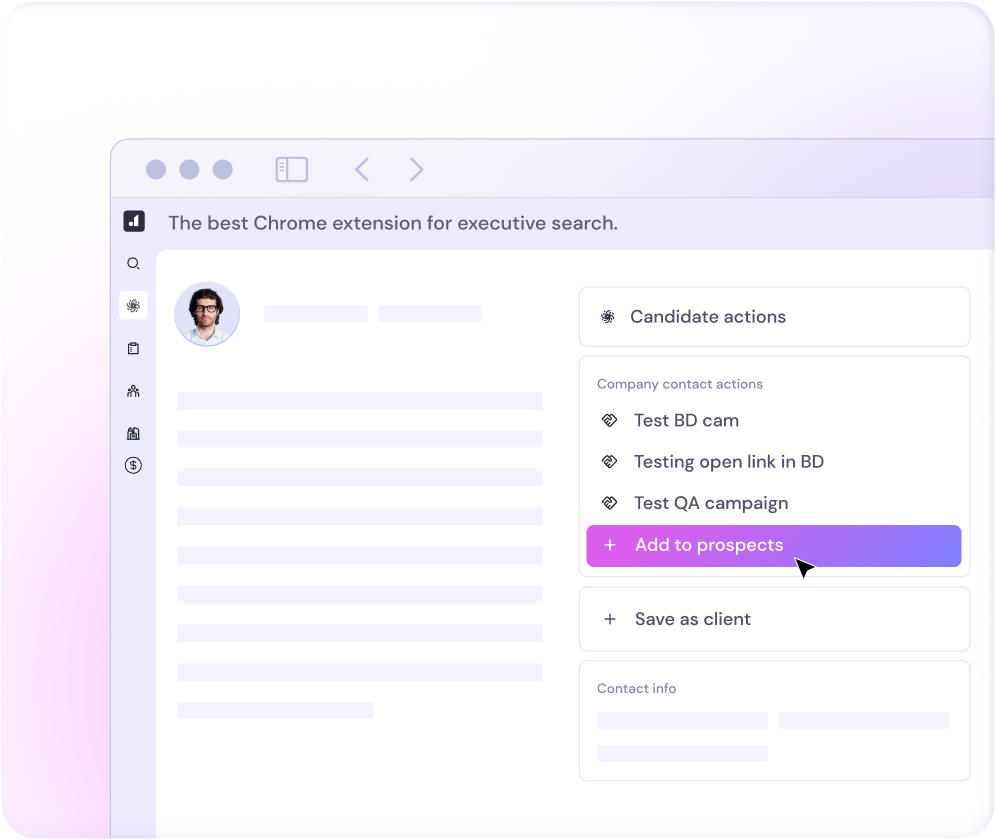
Task: Toggle the sidebar panel icon in title bar
Action: [291, 170]
